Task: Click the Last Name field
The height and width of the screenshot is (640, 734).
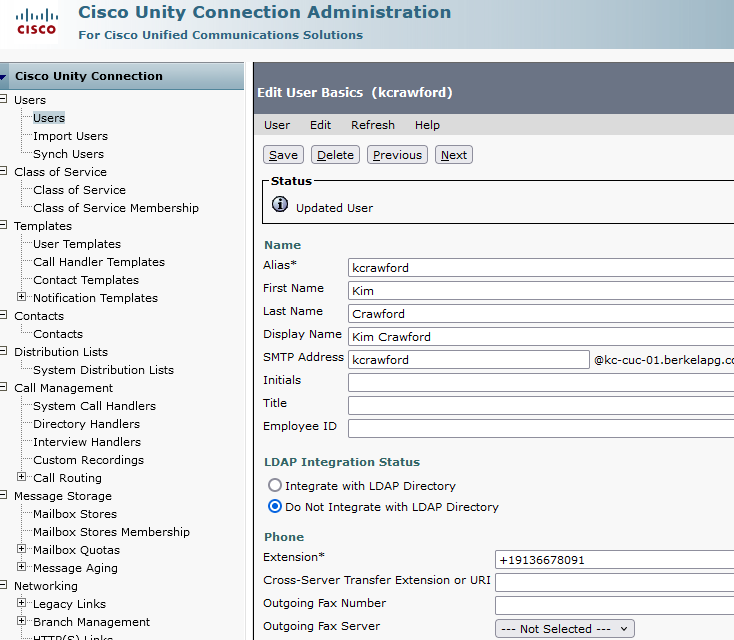Action: pos(541,314)
